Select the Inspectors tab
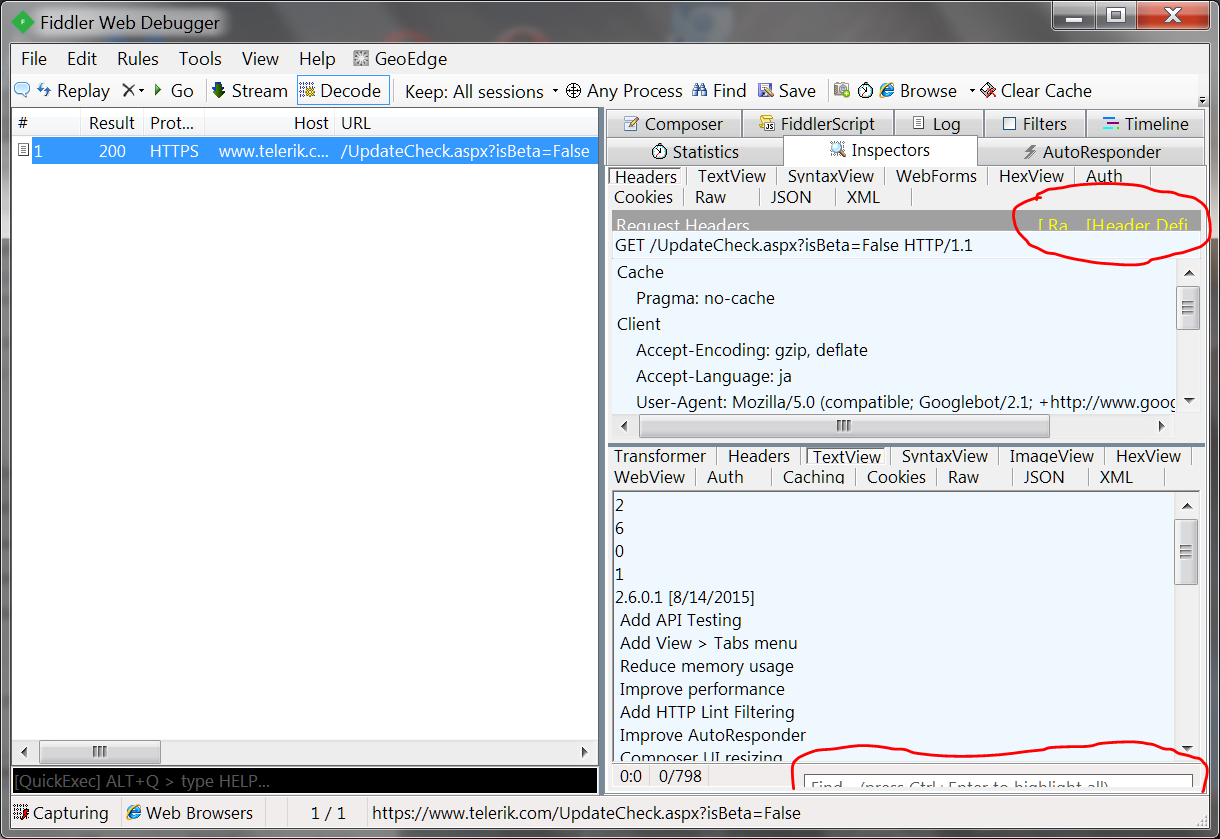 pyautogui.click(x=880, y=150)
